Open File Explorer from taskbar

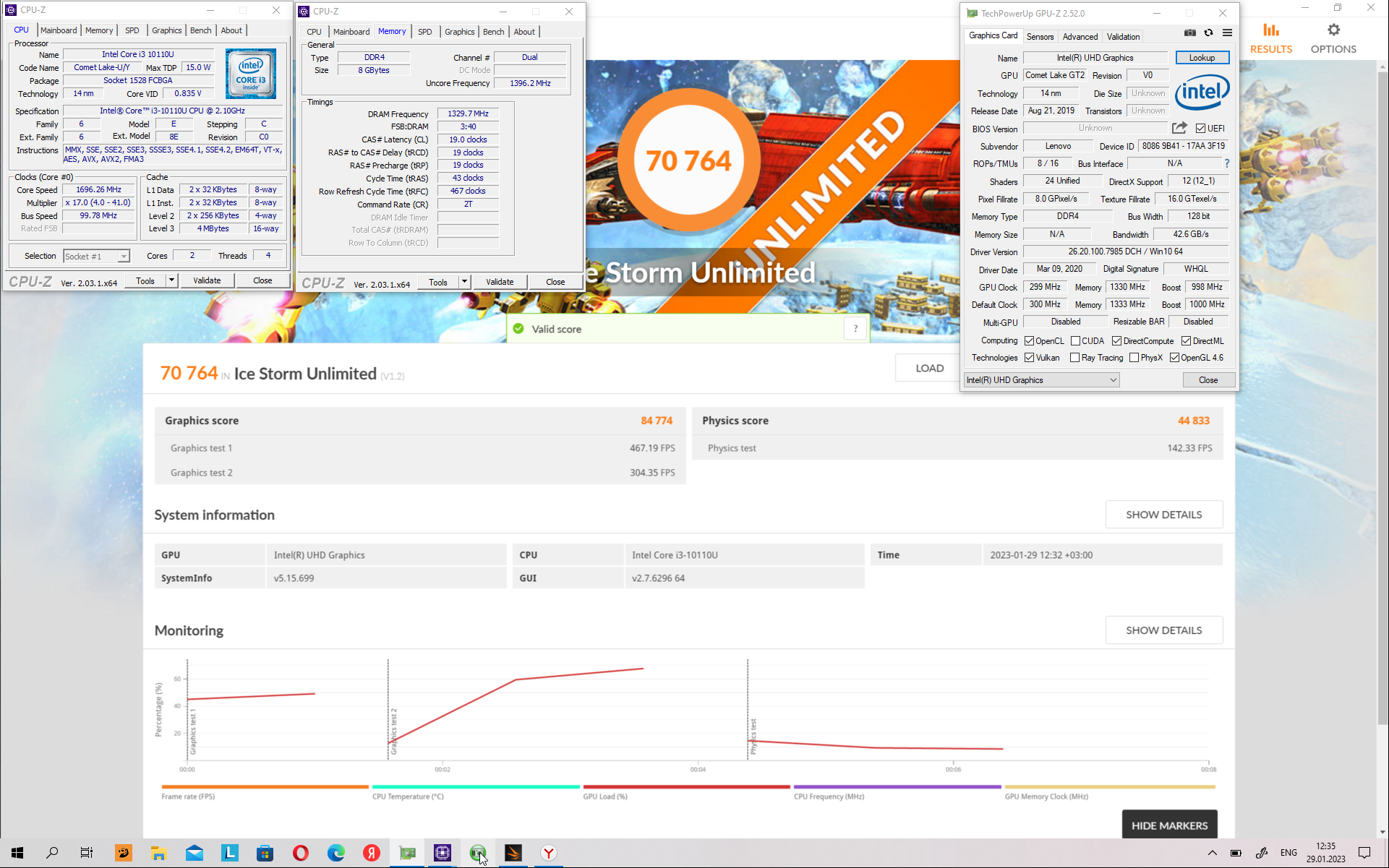158,853
